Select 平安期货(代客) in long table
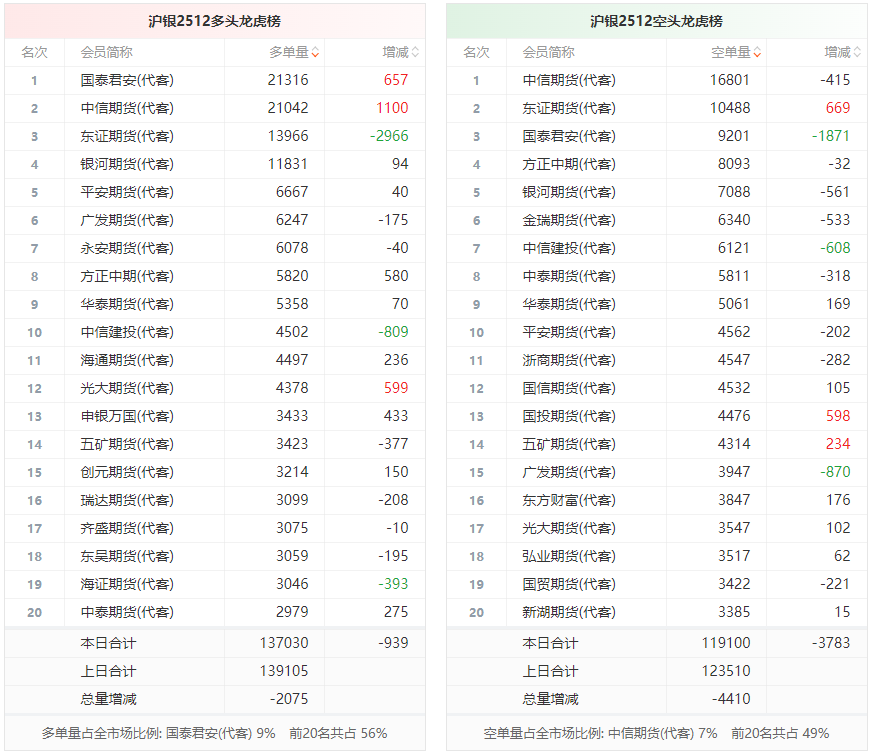Image resolution: width=872 pixels, height=754 pixels. point(127,192)
